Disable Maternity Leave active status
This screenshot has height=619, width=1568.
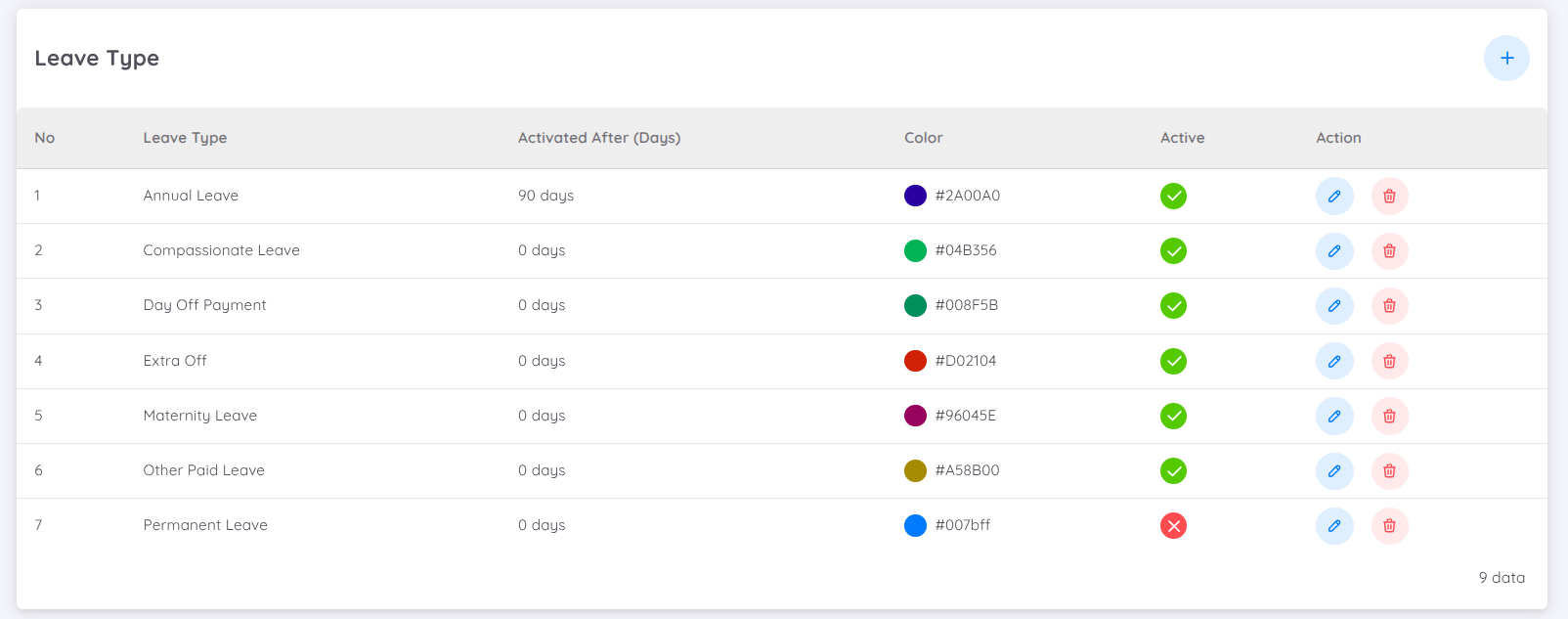click(1173, 417)
